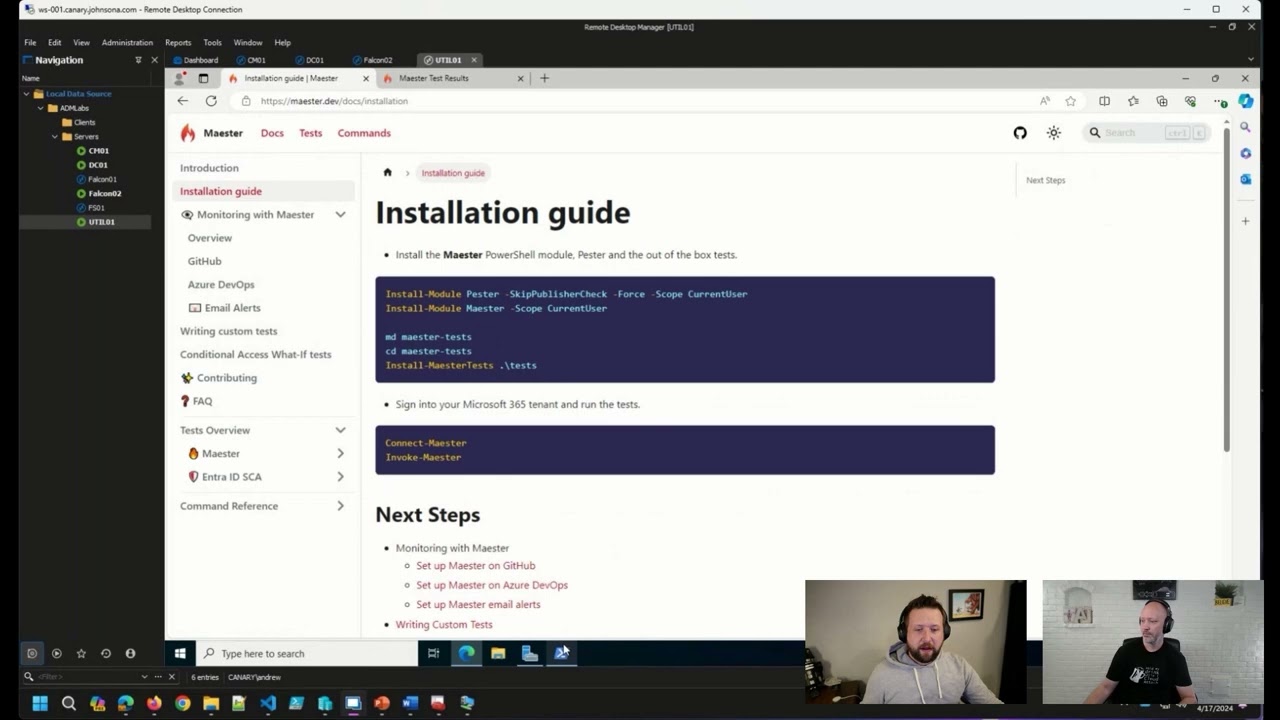
Task: Toggle the light/dark theme sun icon
Action: coord(1054,133)
